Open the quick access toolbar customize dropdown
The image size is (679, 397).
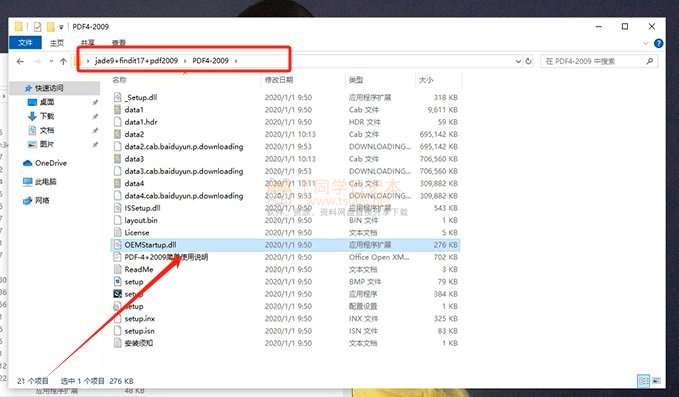61,27
